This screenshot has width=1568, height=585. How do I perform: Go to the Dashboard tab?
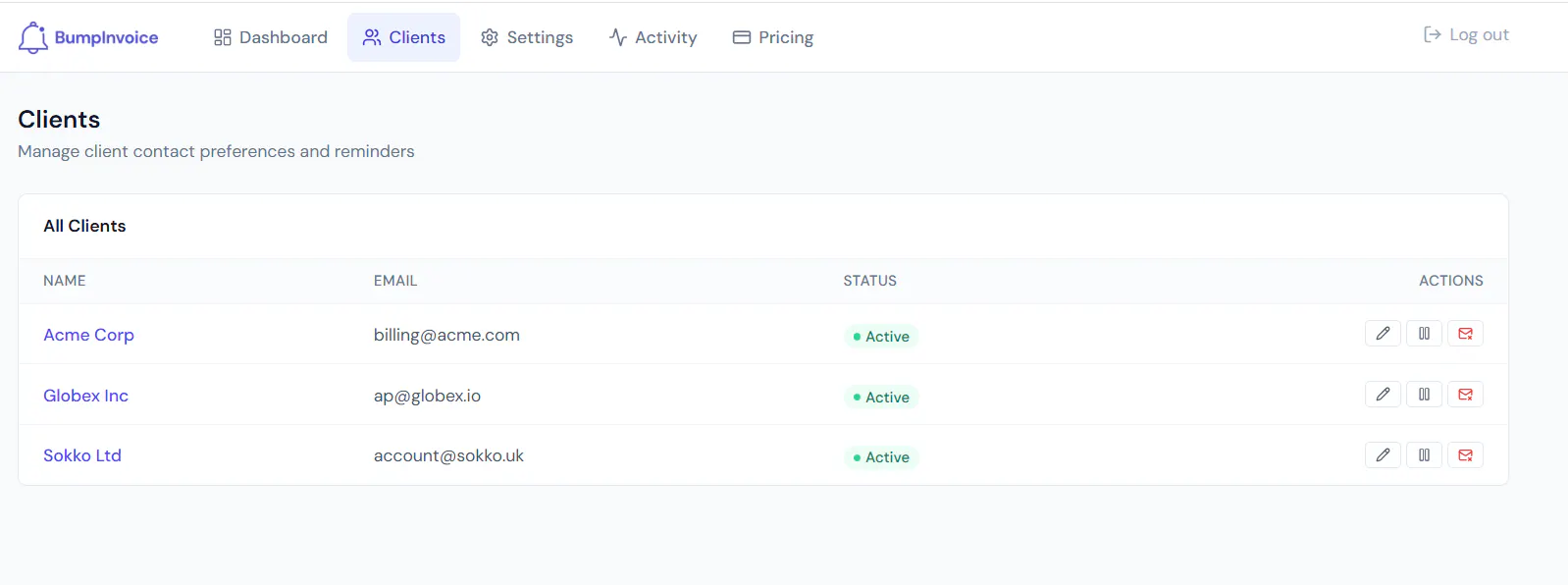tap(271, 37)
